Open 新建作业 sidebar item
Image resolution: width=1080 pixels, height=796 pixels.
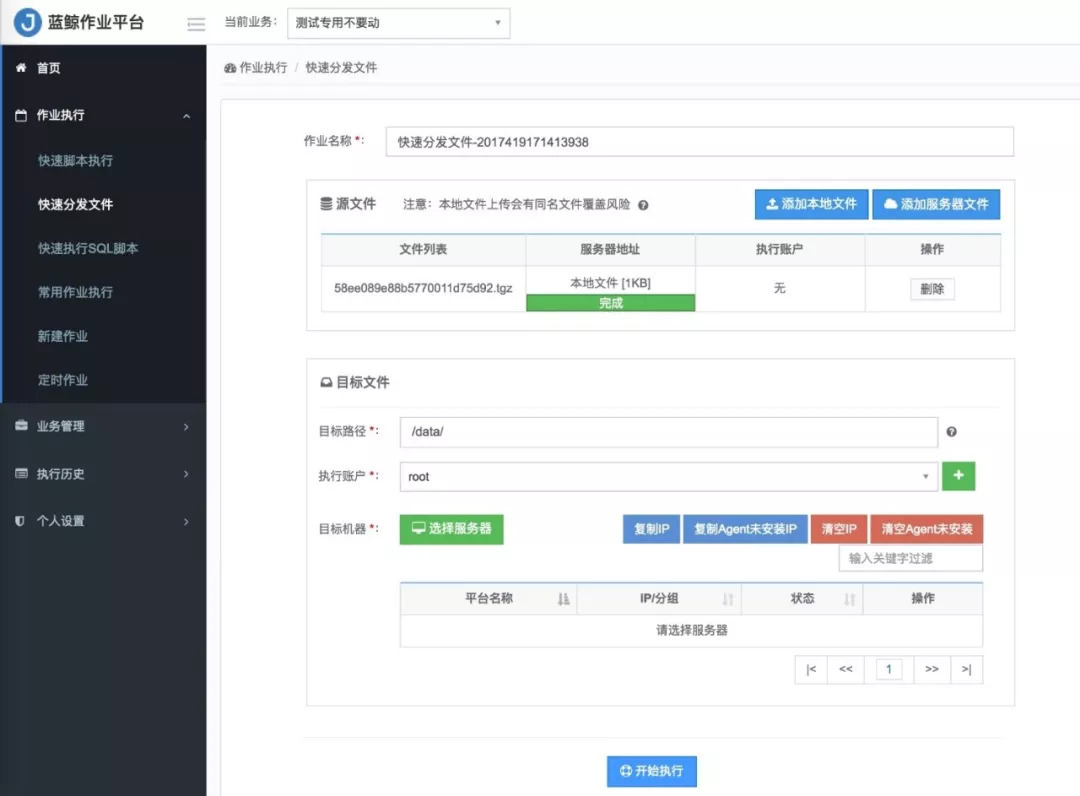click(63, 336)
